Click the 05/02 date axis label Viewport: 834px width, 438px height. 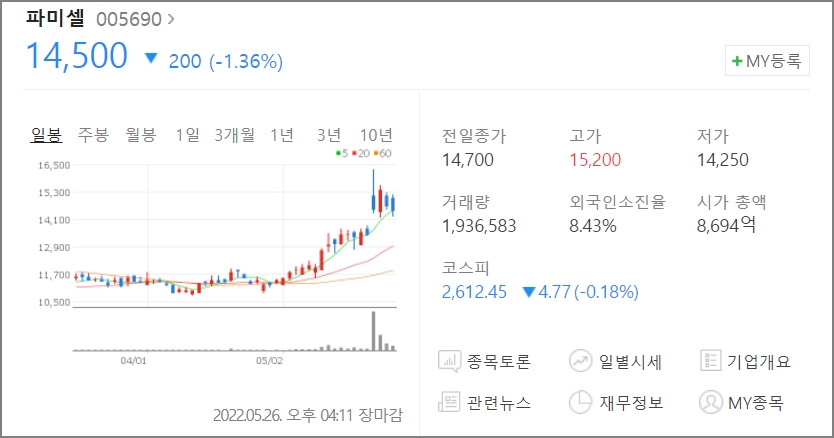pyautogui.click(x=270, y=361)
